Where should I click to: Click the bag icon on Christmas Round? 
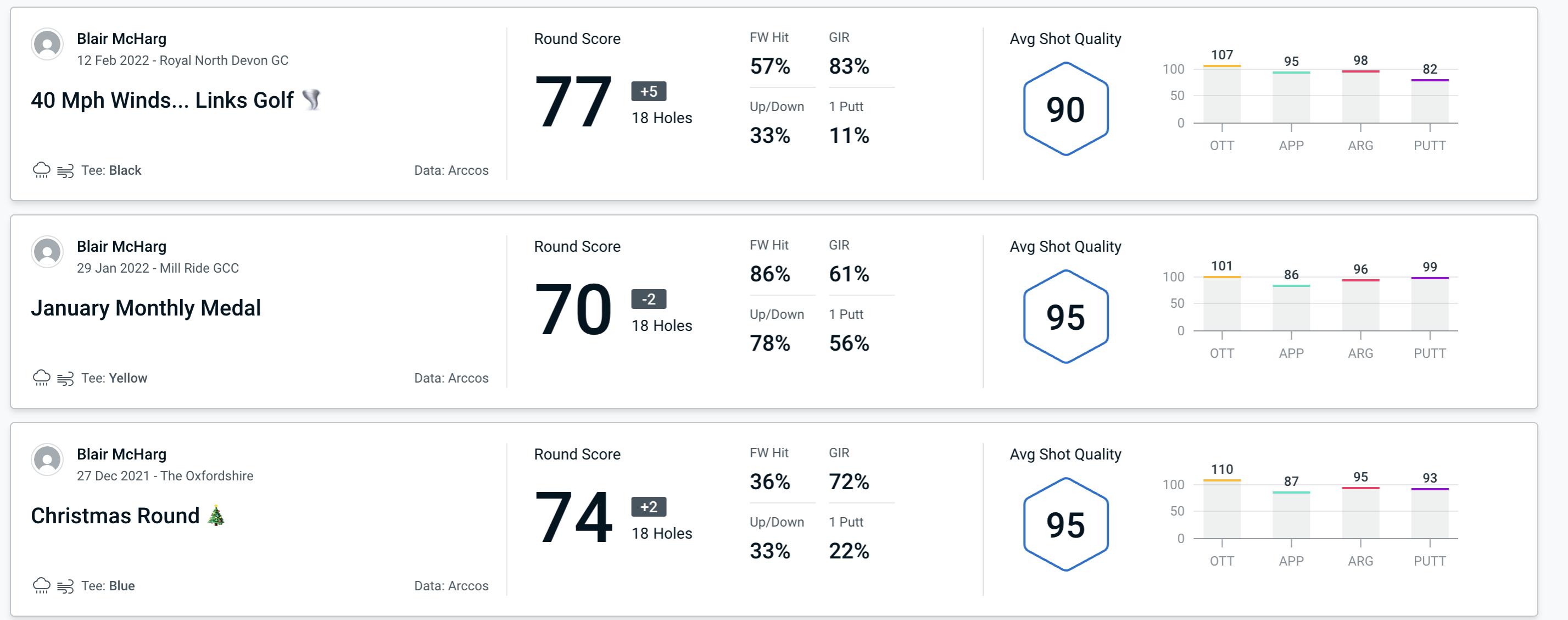(67, 585)
